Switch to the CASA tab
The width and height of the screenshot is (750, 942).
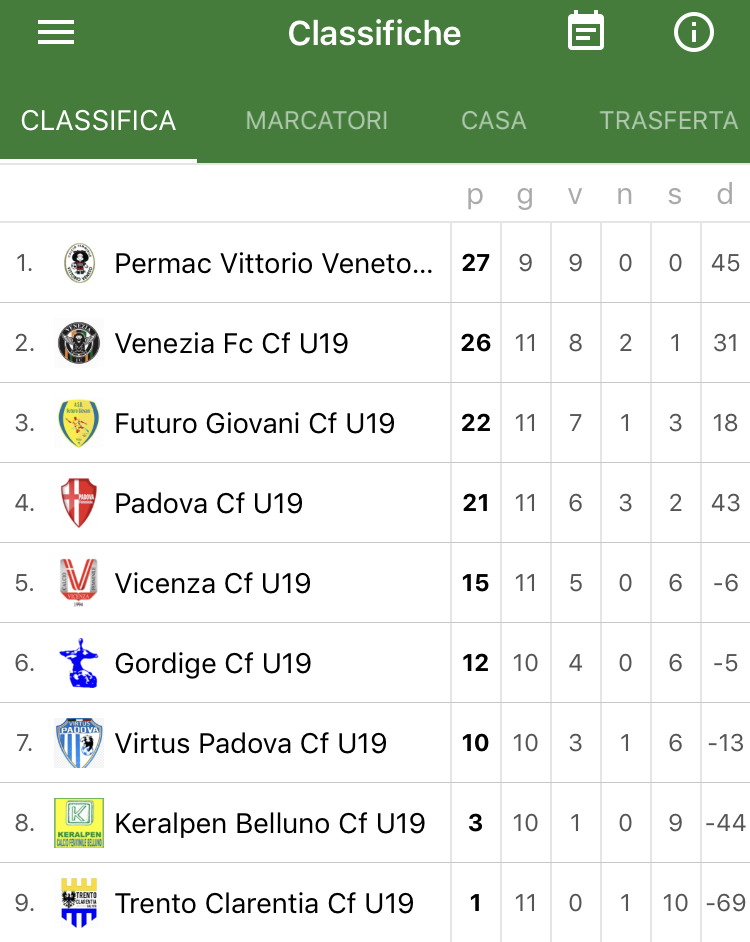pos(493,121)
